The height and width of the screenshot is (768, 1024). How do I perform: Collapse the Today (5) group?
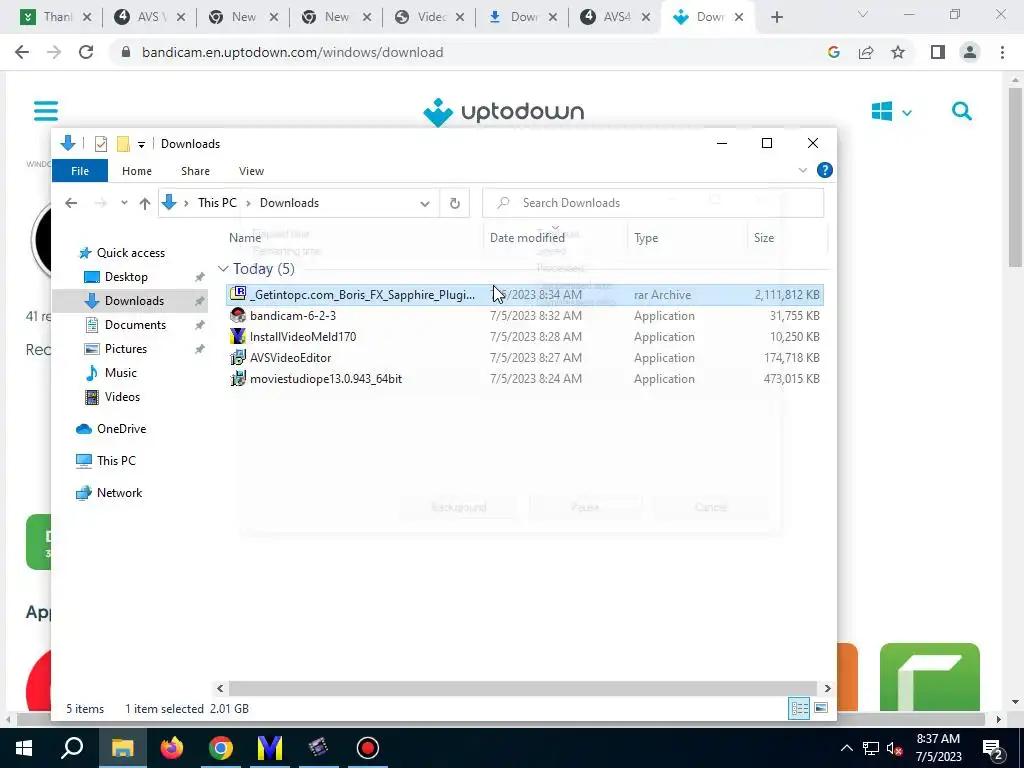click(223, 269)
